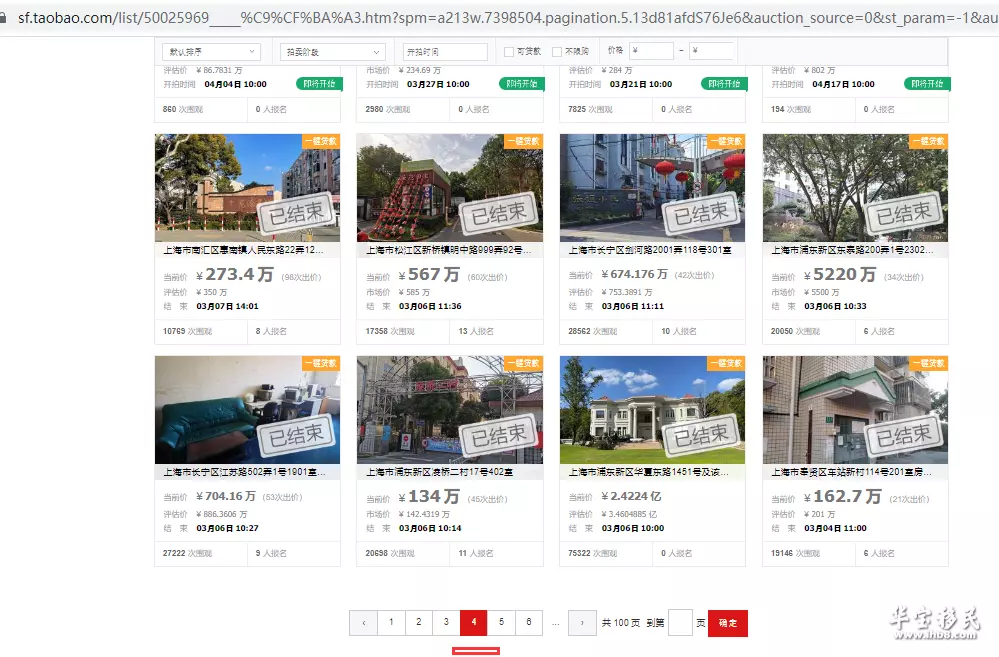Viewport: 999px width, 657px height.
Task: Click the 7825 次围观 view count
Action: pyautogui.click(x=590, y=110)
